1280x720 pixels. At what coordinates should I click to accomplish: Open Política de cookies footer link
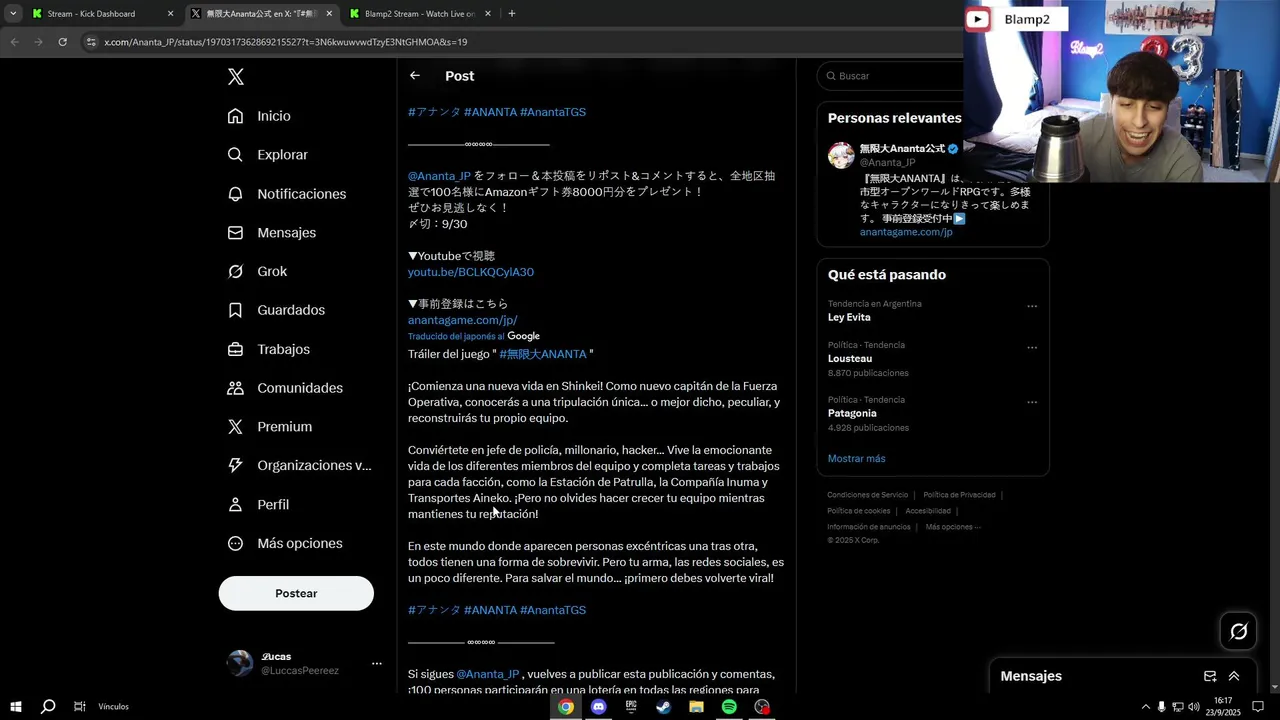[858, 511]
